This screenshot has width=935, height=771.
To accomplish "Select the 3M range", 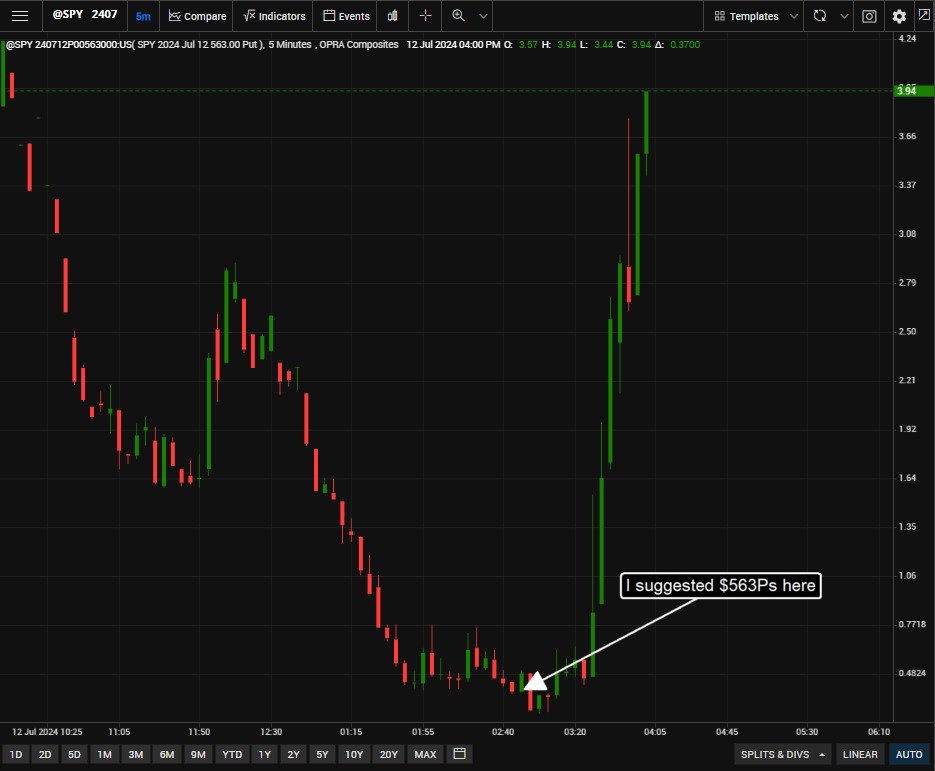I will [136, 754].
